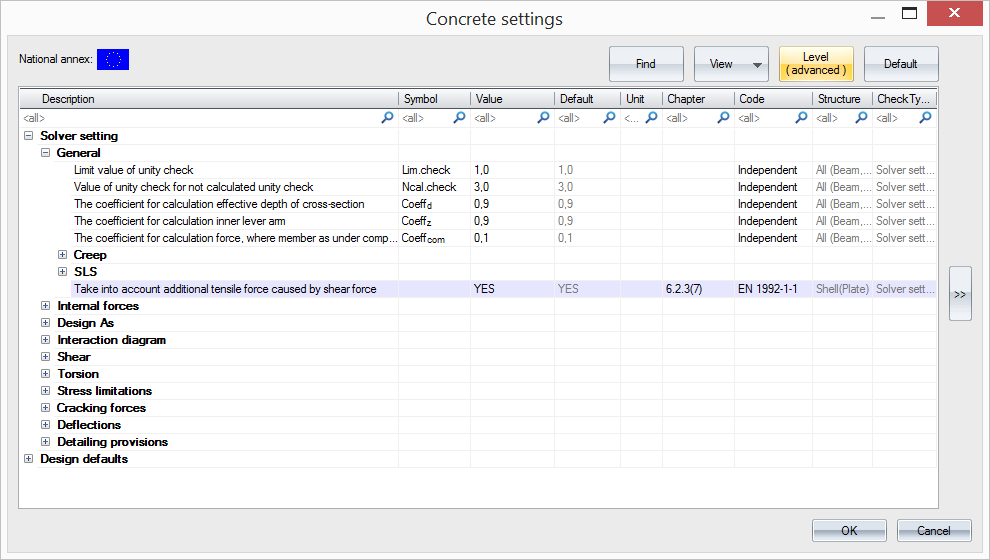This screenshot has width=990, height=560.
Task: Click the Chapter column header
Action: click(x=697, y=99)
